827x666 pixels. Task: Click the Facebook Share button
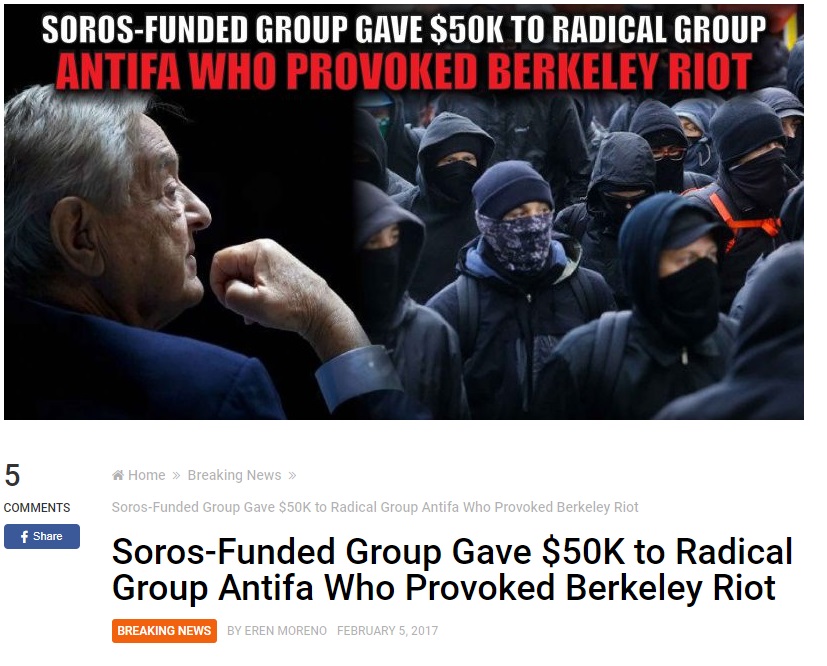(42, 536)
